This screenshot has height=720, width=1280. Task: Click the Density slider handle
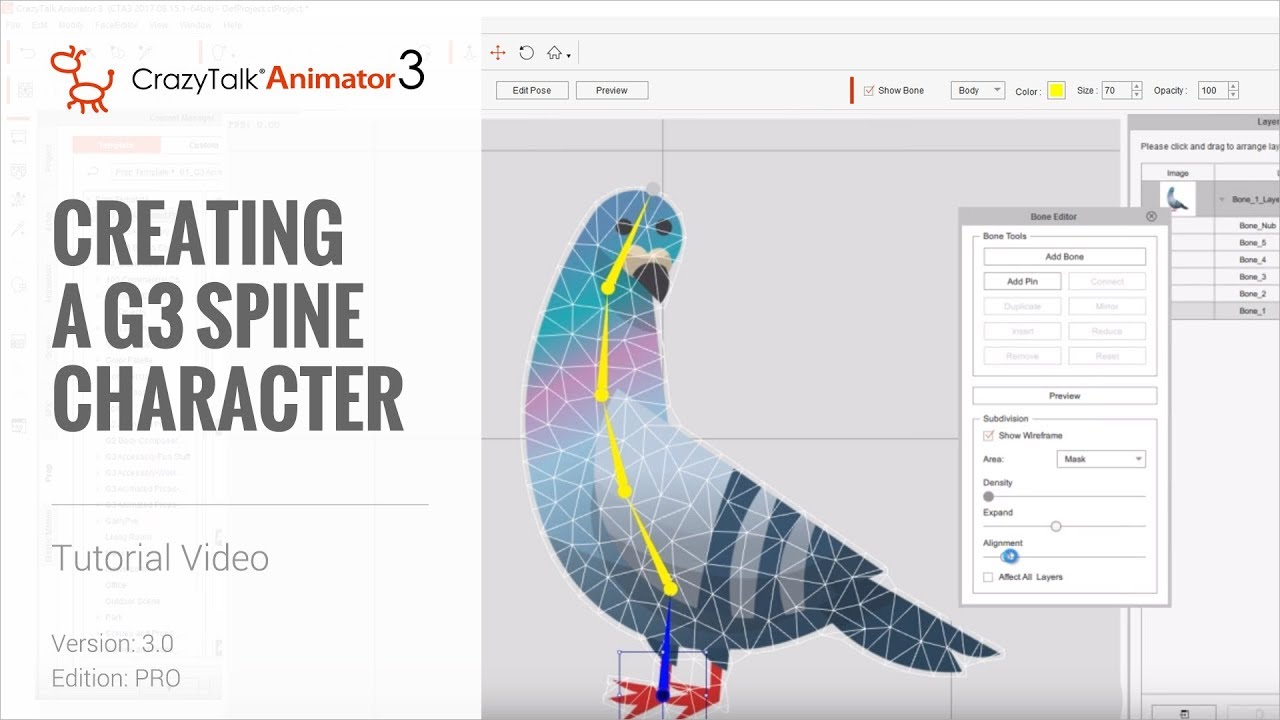click(x=989, y=496)
